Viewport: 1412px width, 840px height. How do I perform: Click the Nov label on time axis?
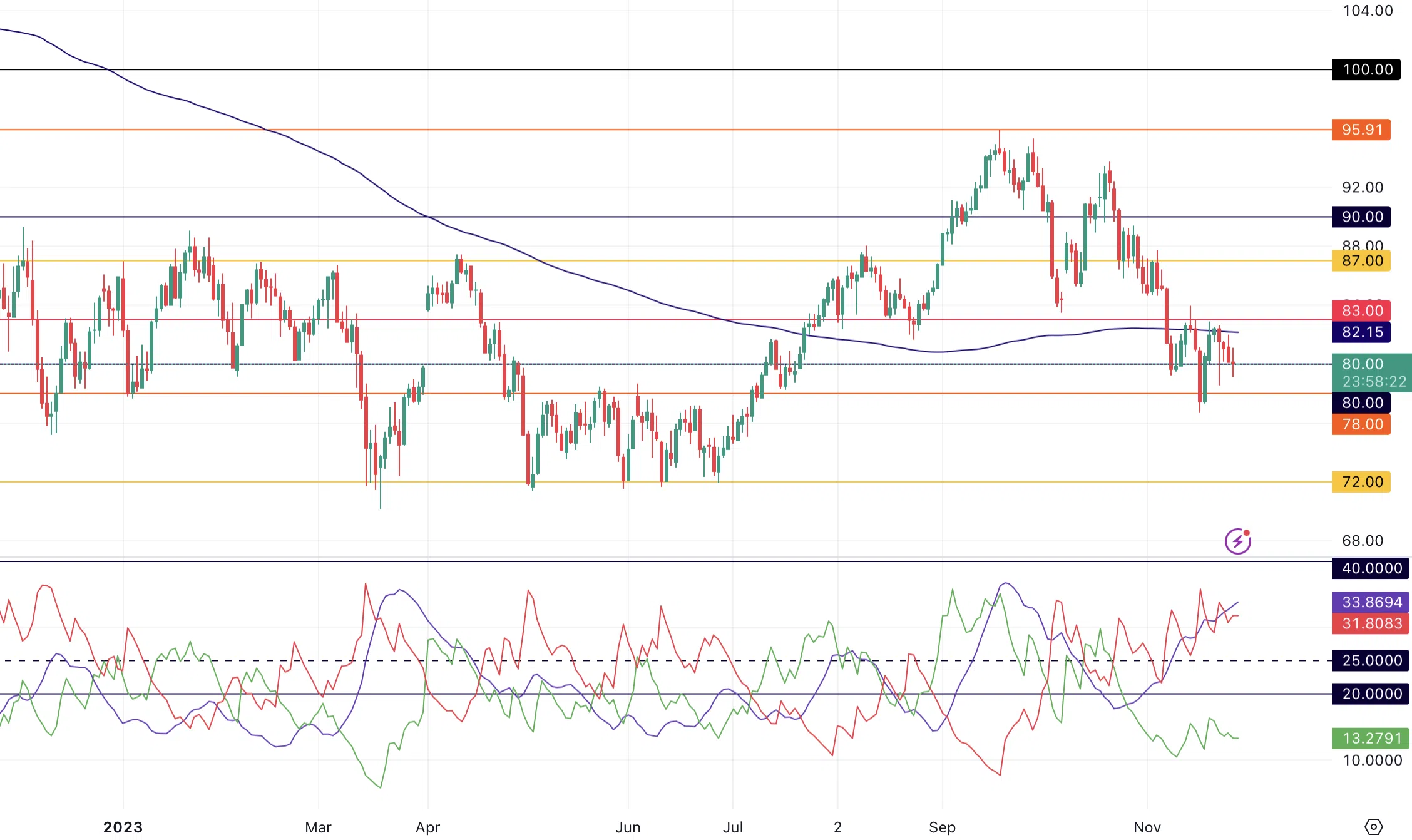pyautogui.click(x=1147, y=827)
